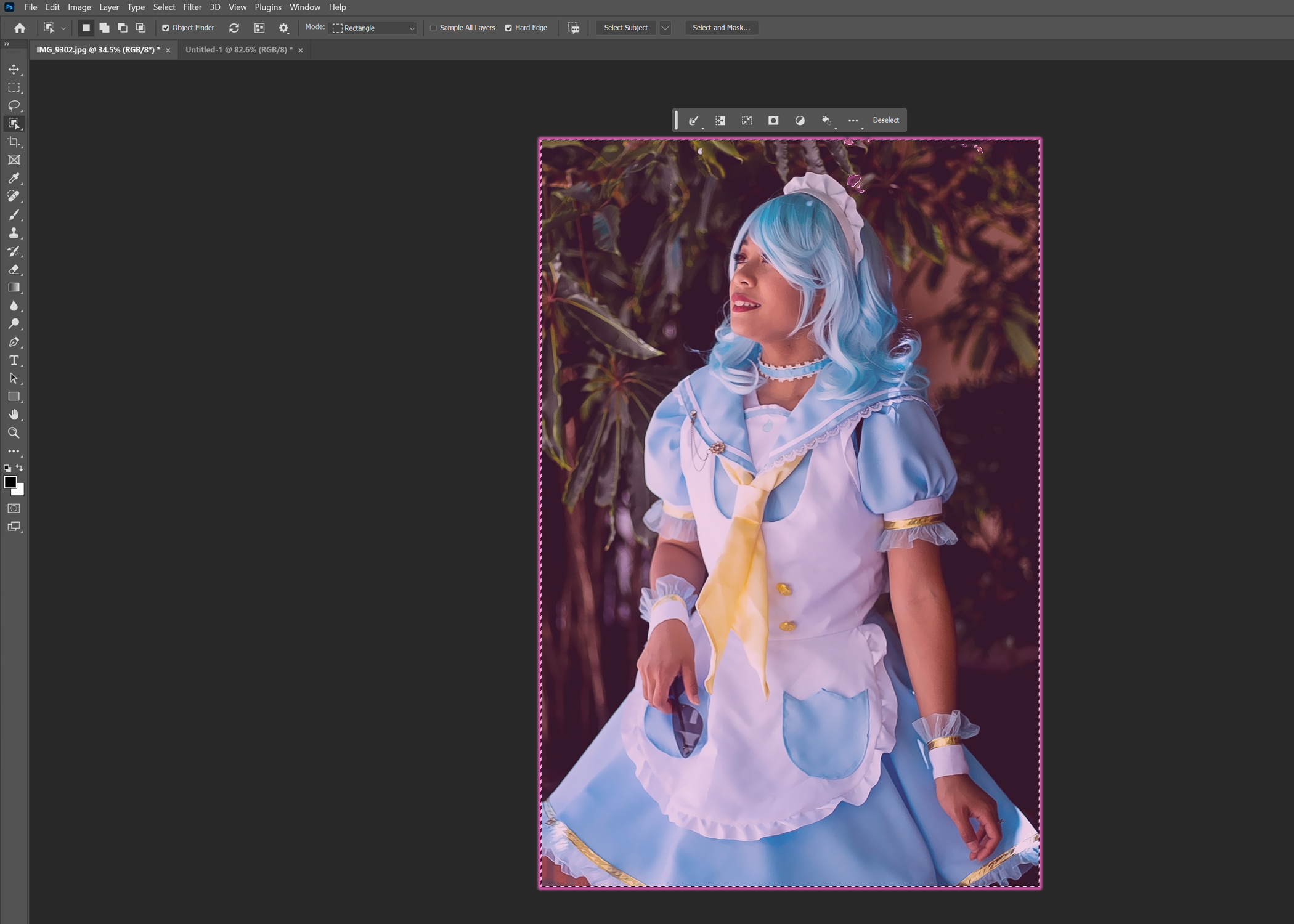The width and height of the screenshot is (1294, 924).
Task: Select the Magic Wand tool
Action: (x=14, y=123)
